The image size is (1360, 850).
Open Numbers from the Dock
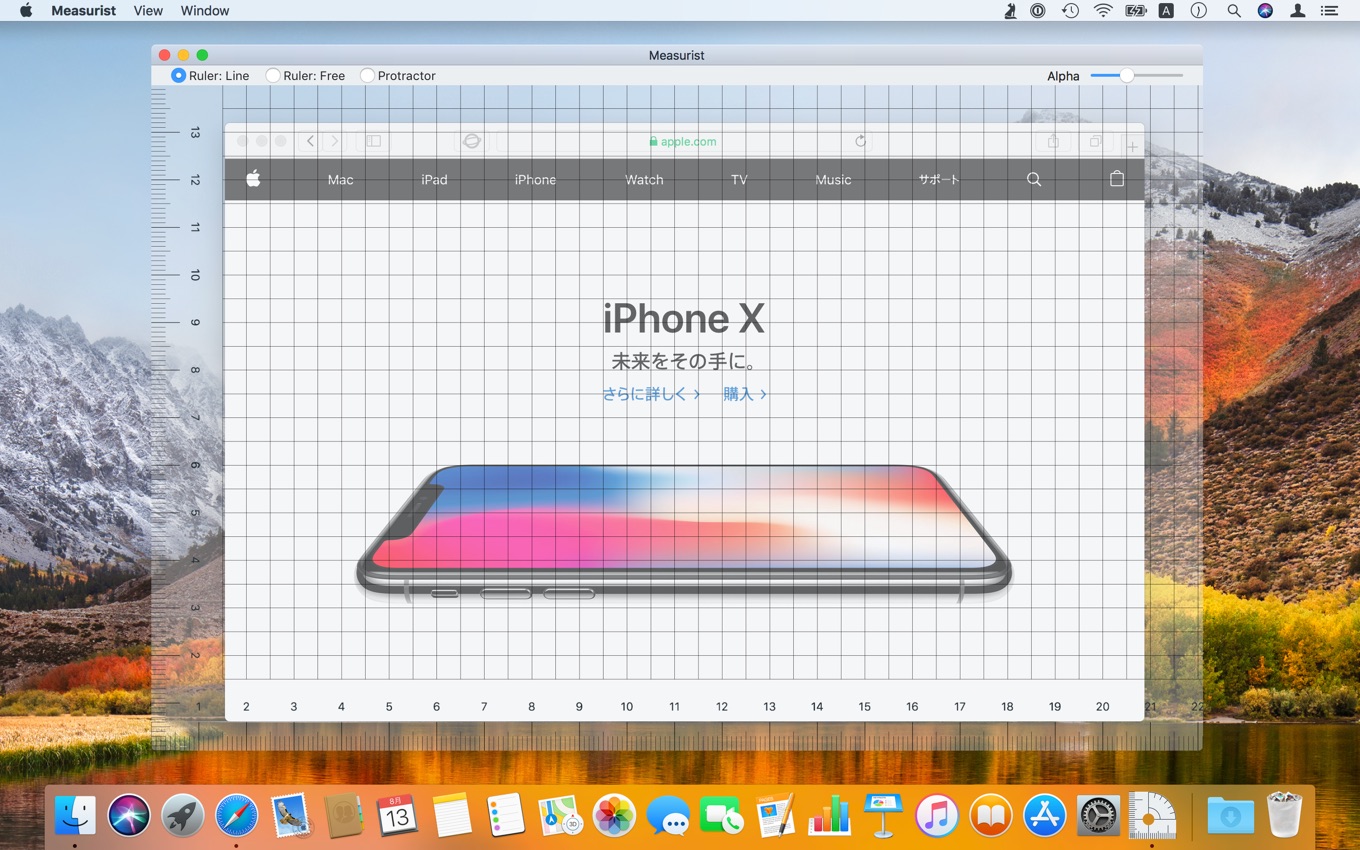click(830, 816)
